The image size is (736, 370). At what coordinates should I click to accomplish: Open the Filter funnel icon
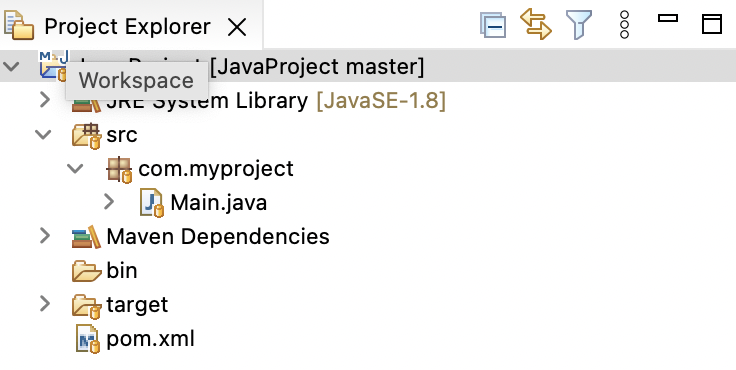(x=579, y=24)
